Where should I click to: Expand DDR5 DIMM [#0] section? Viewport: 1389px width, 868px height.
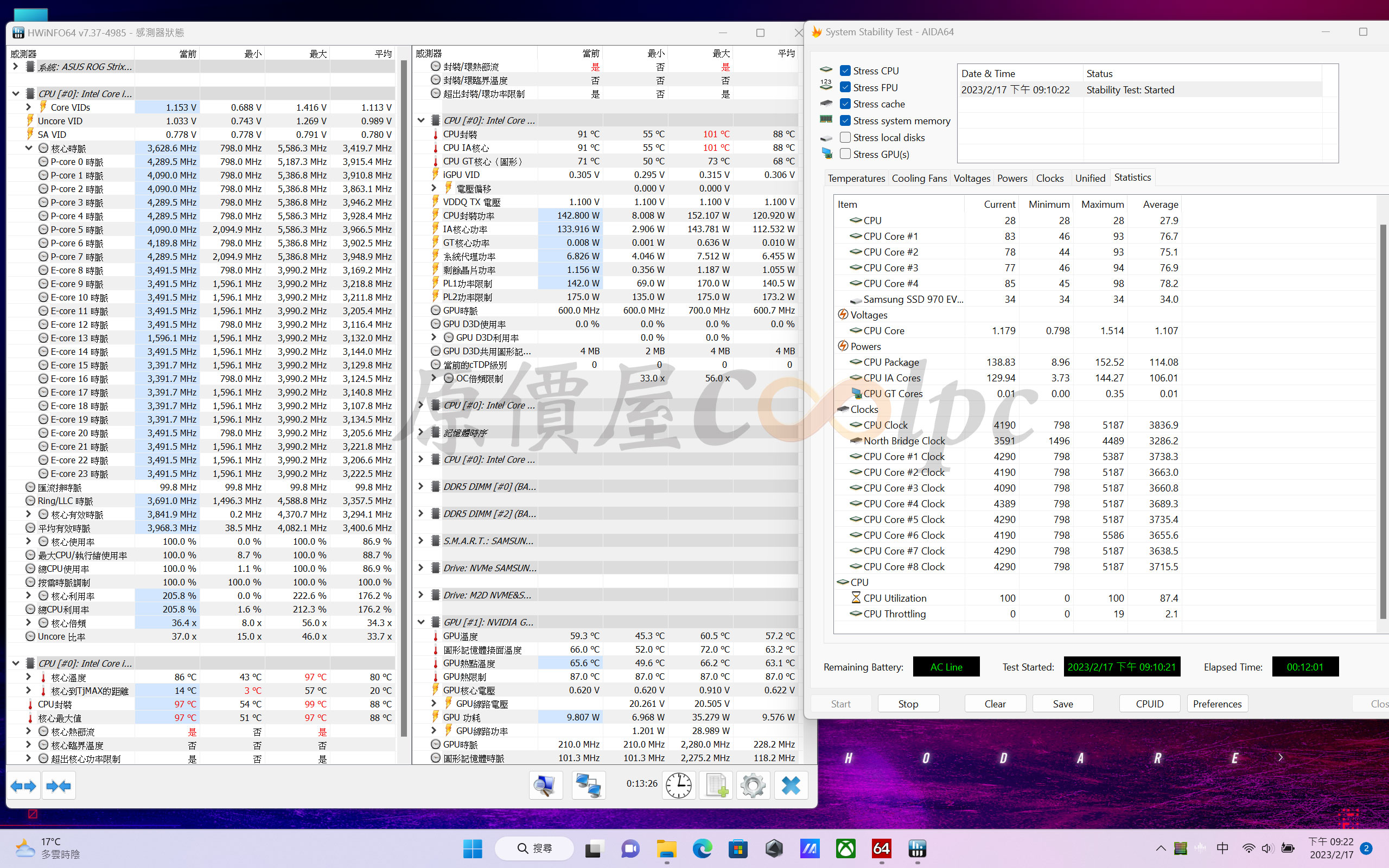420,486
